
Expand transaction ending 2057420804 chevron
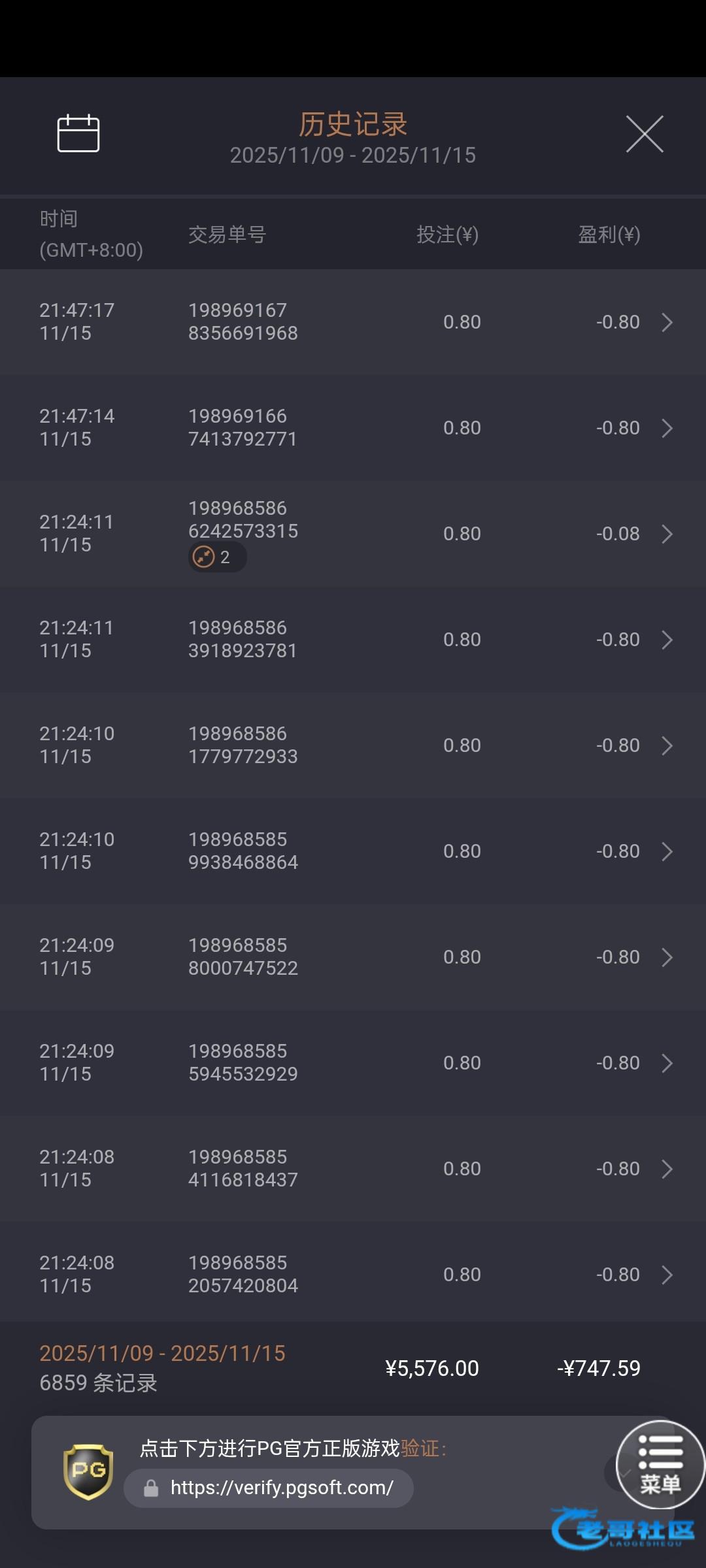coord(667,1275)
